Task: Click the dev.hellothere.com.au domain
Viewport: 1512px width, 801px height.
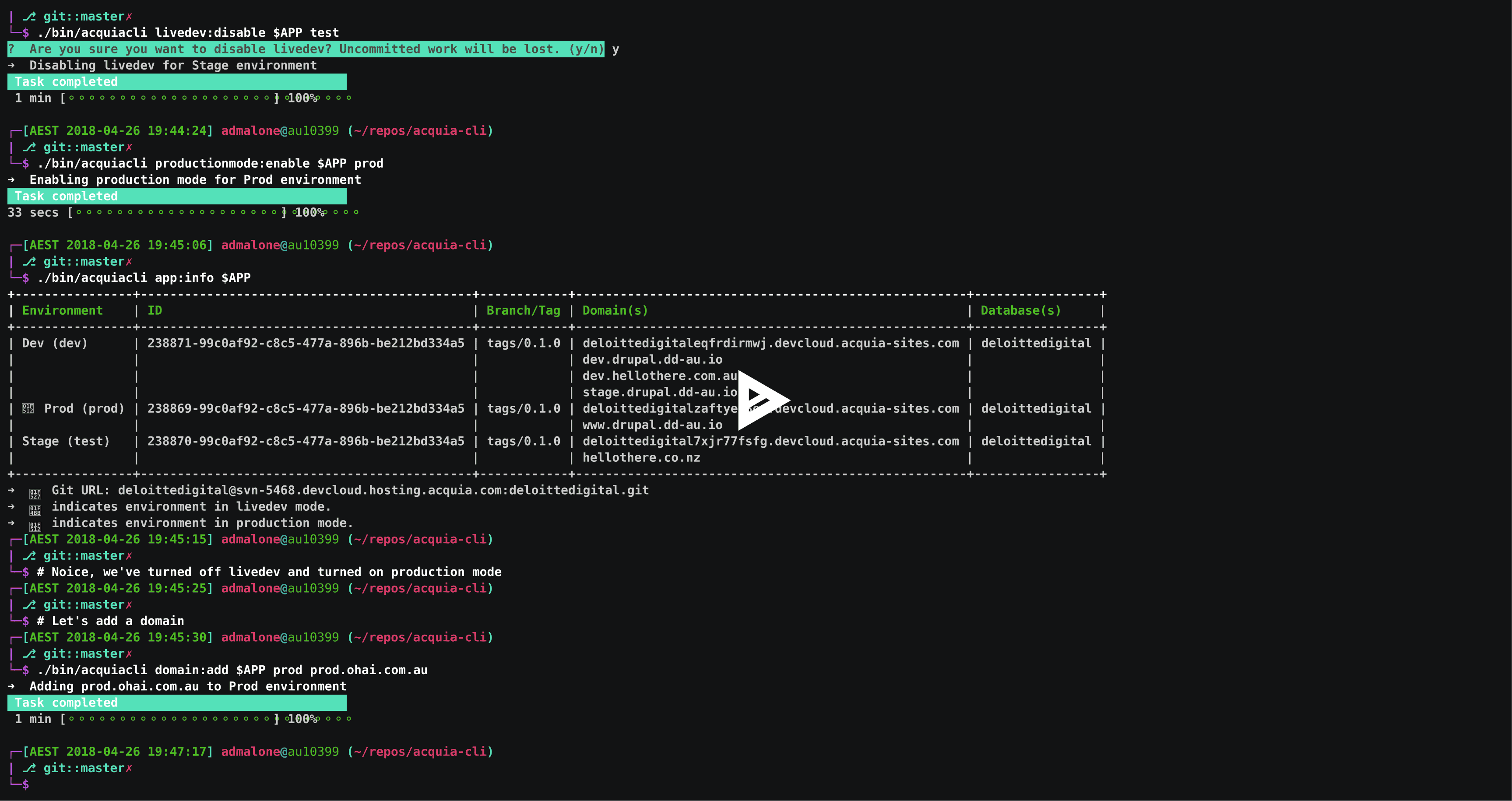Action: pyautogui.click(x=660, y=376)
